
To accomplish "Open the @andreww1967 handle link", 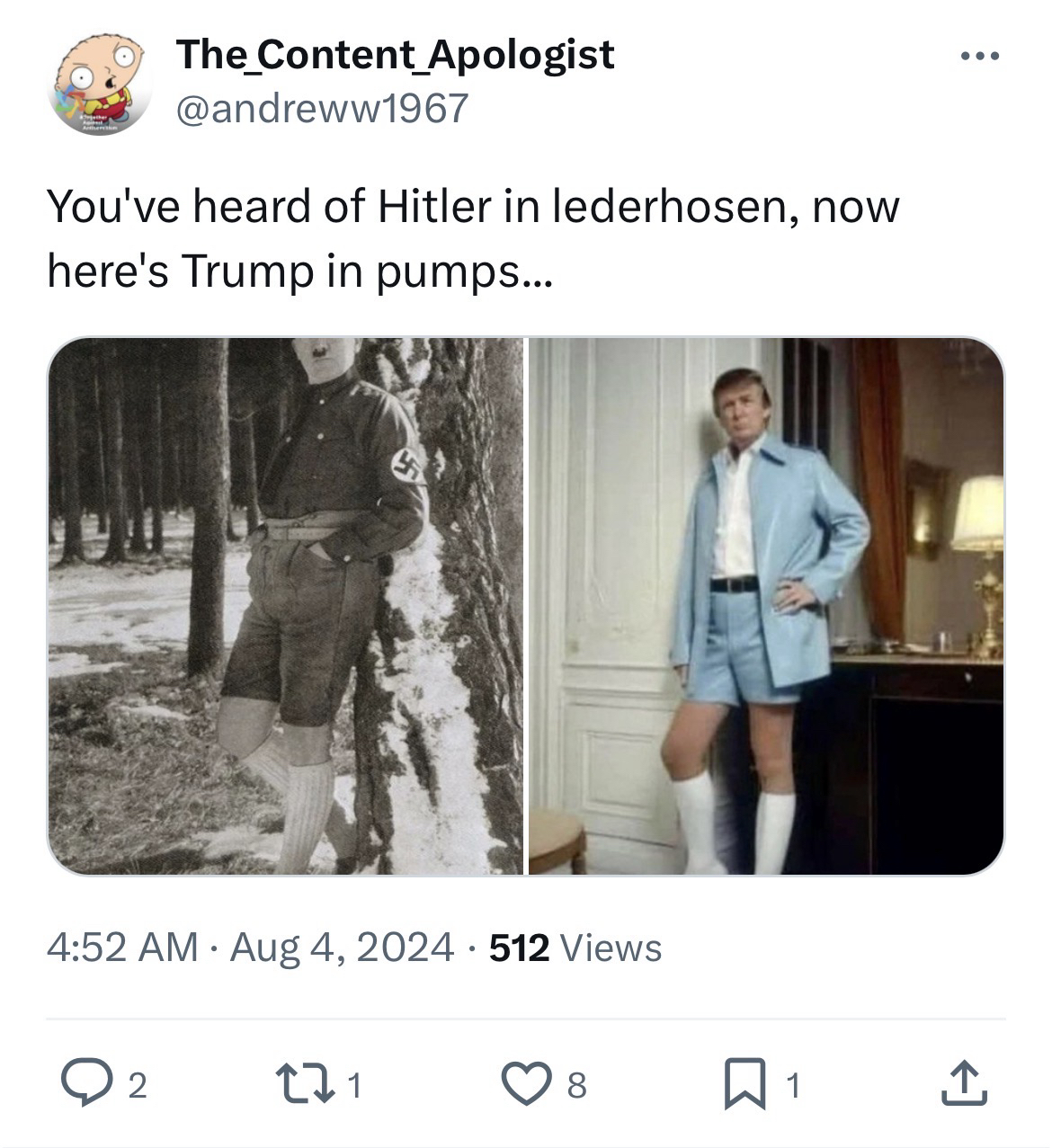I will (x=323, y=108).
